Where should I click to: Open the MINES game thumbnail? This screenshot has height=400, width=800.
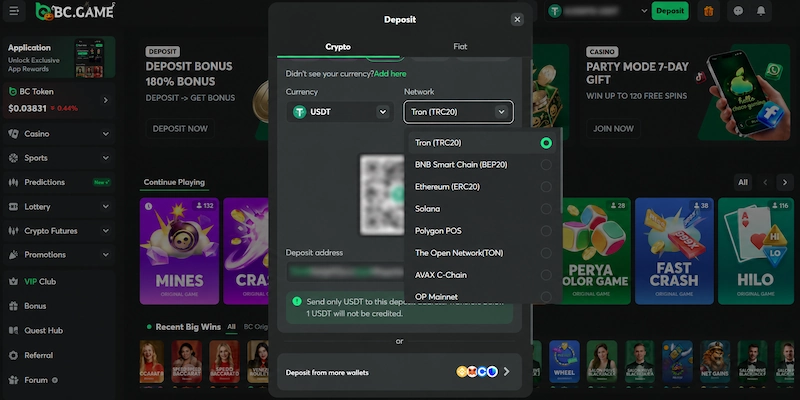click(180, 251)
